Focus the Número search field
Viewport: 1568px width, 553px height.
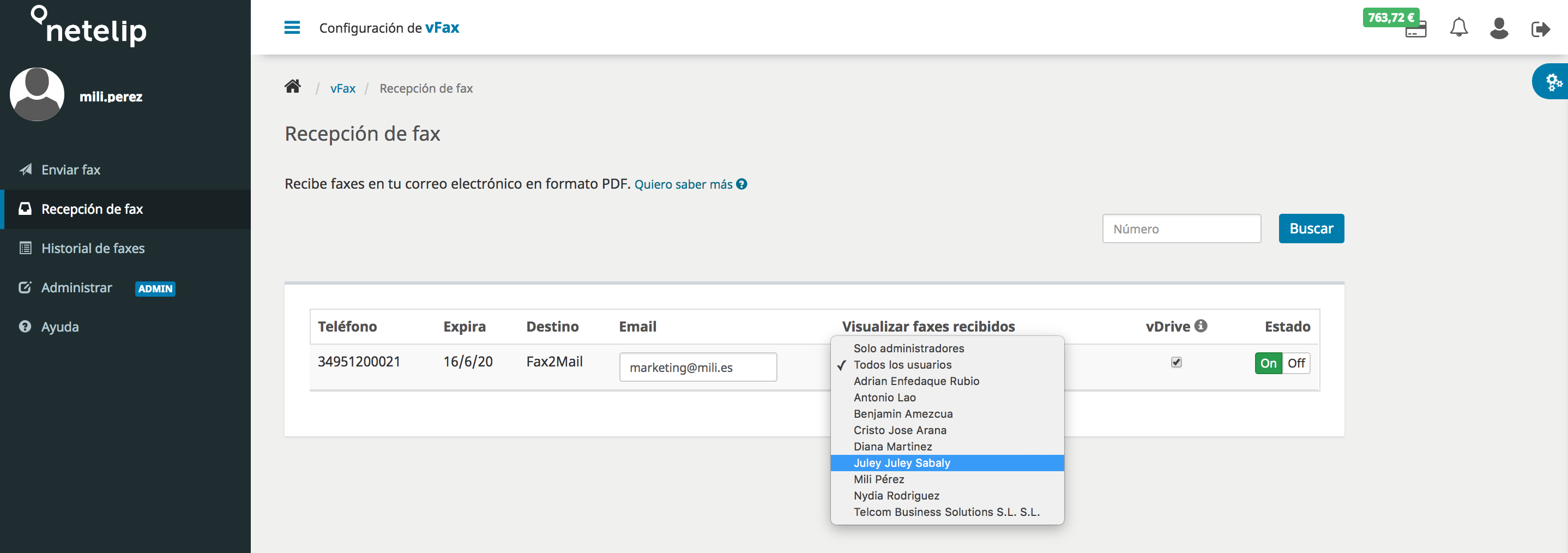tap(1181, 229)
